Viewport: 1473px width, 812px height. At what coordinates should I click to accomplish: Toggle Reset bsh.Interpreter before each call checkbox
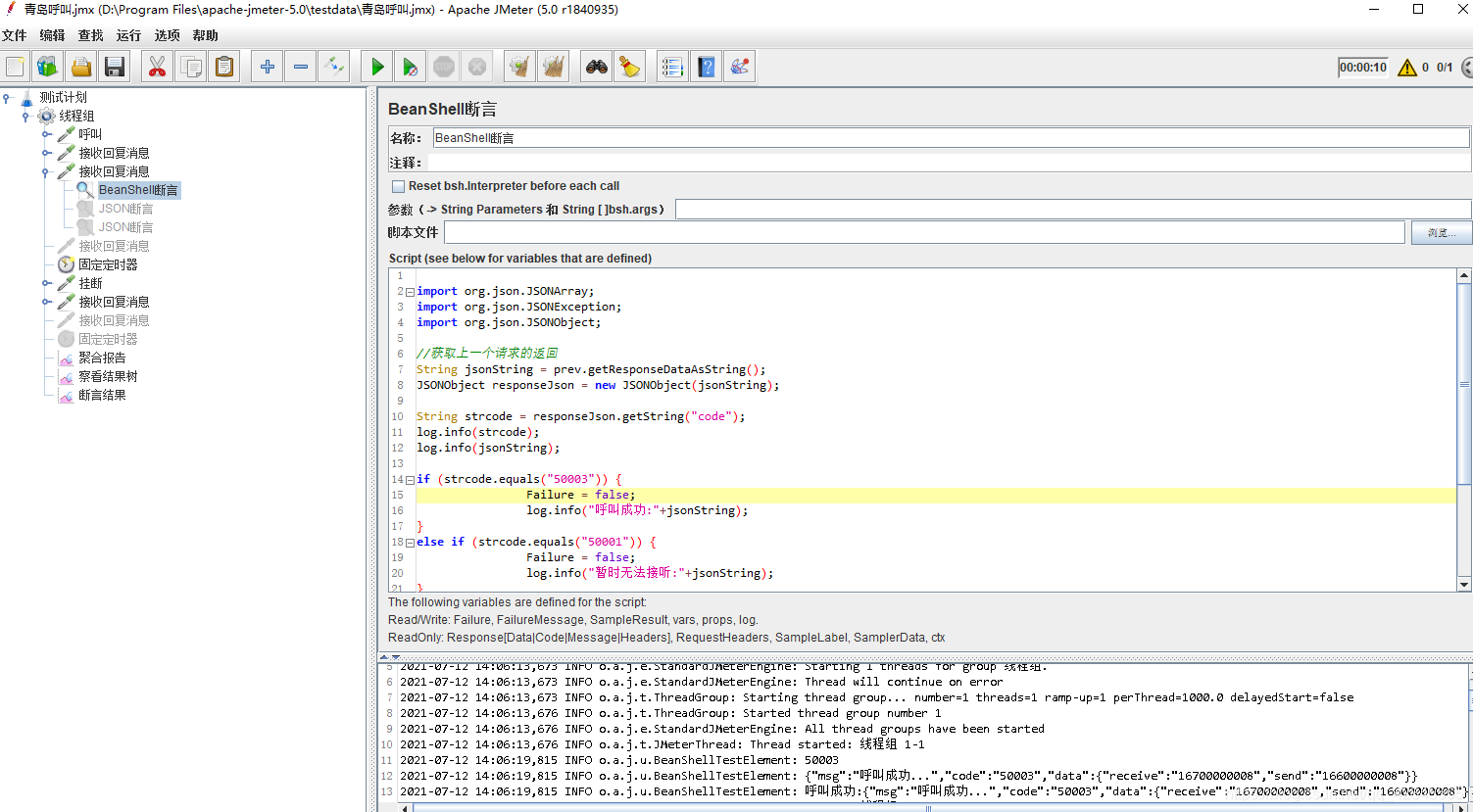tap(398, 186)
